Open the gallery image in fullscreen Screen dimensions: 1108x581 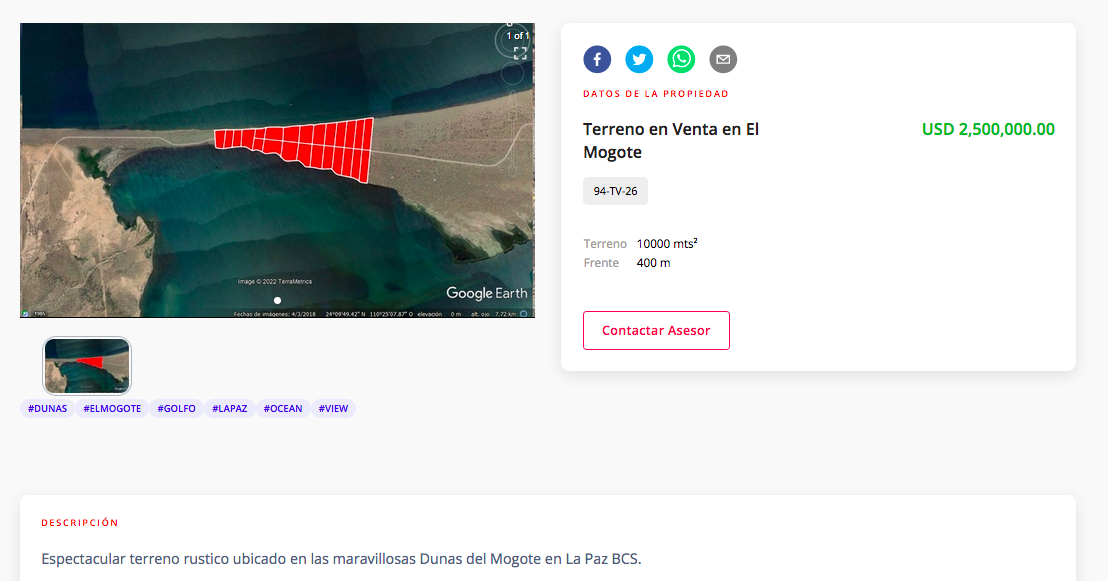(x=520, y=53)
